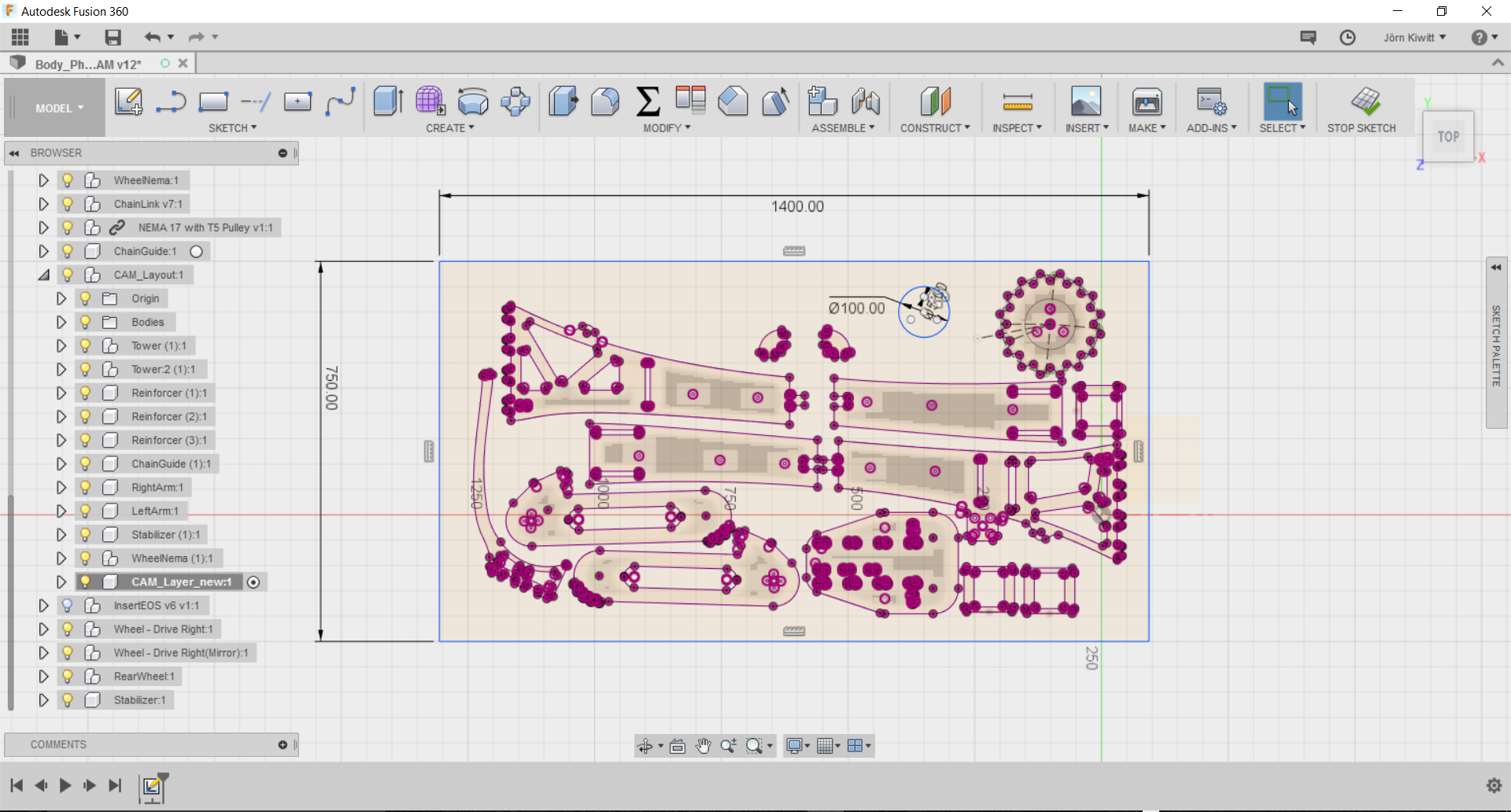Toggle visibility of InsertEOS v6 v1:1
Screen dimensions: 1511x812
(x=68, y=605)
